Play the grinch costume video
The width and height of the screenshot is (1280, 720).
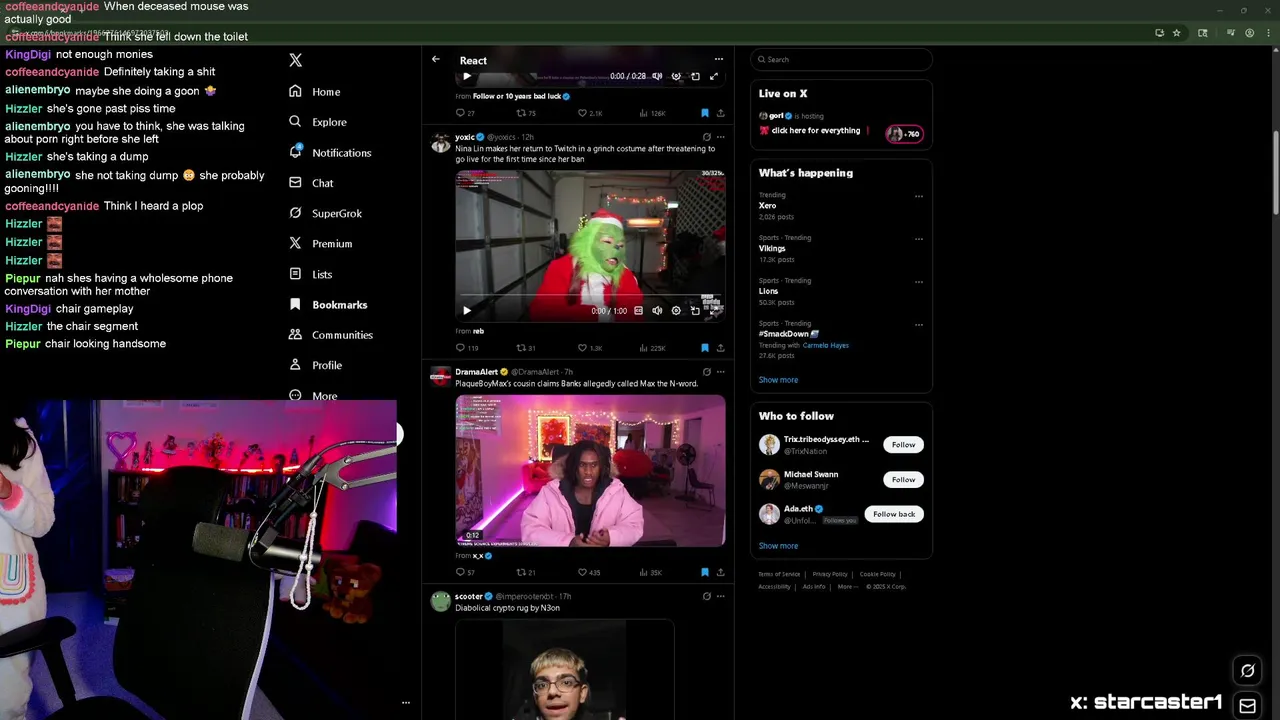[x=466, y=311]
